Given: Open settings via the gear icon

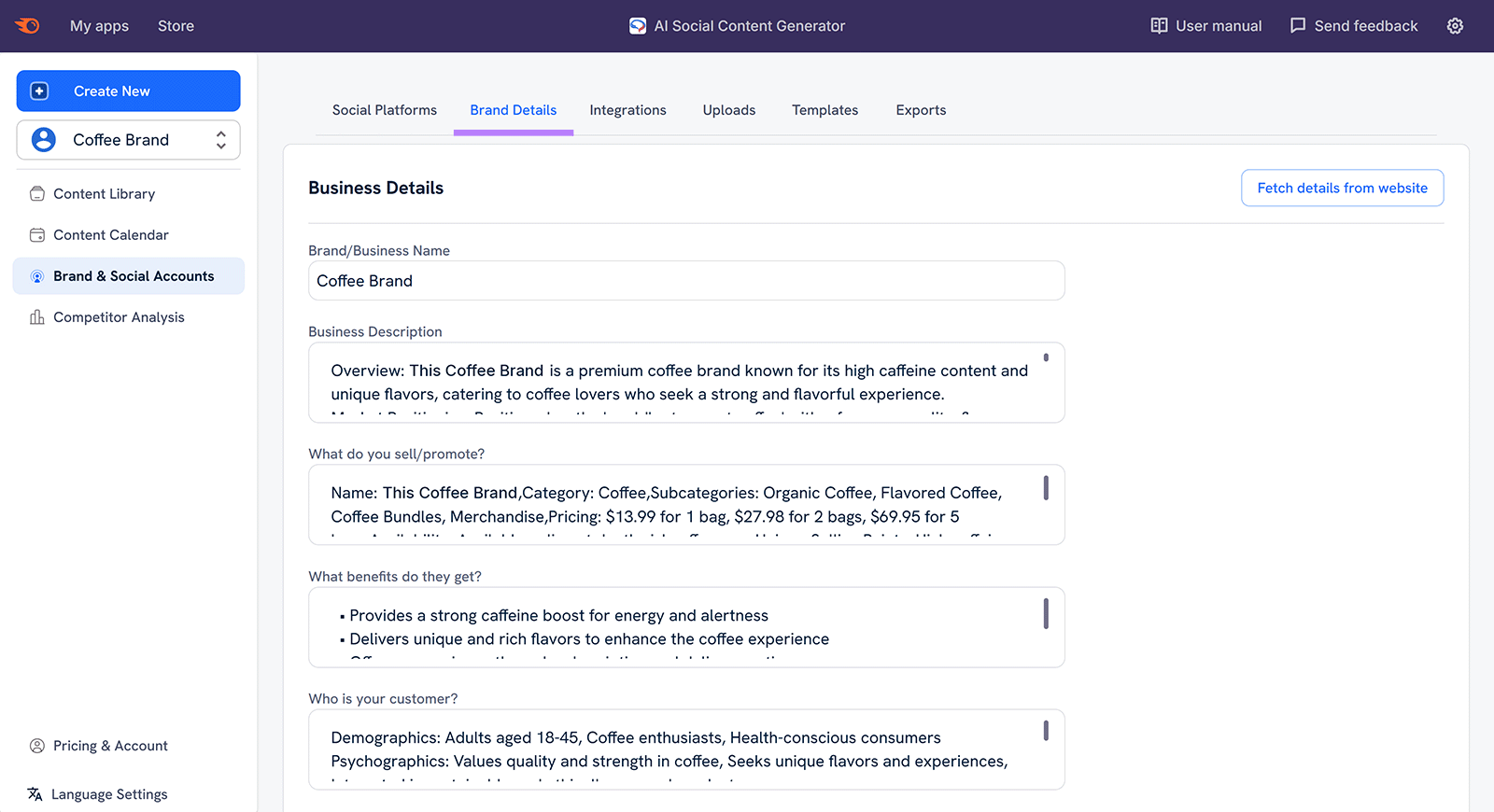Looking at the screenshot, I should pyautogui.click(x=1455, y=26).
